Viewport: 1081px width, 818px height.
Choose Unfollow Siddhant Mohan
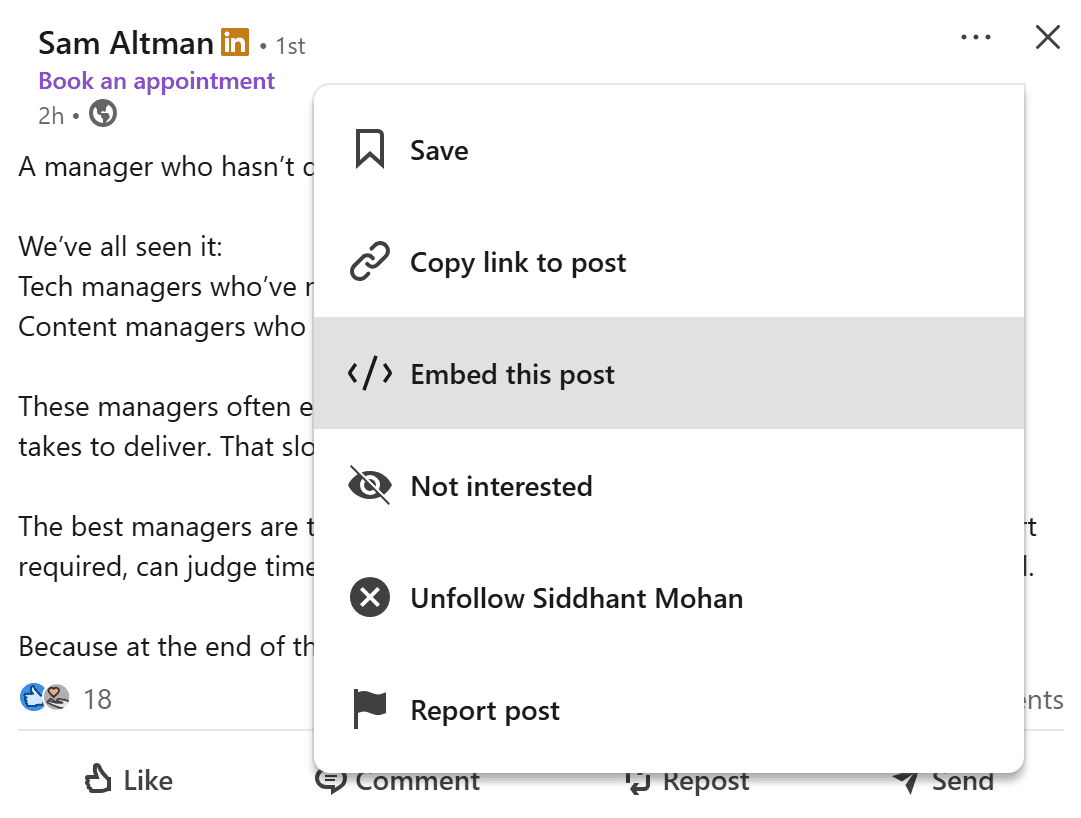point(576,599)
